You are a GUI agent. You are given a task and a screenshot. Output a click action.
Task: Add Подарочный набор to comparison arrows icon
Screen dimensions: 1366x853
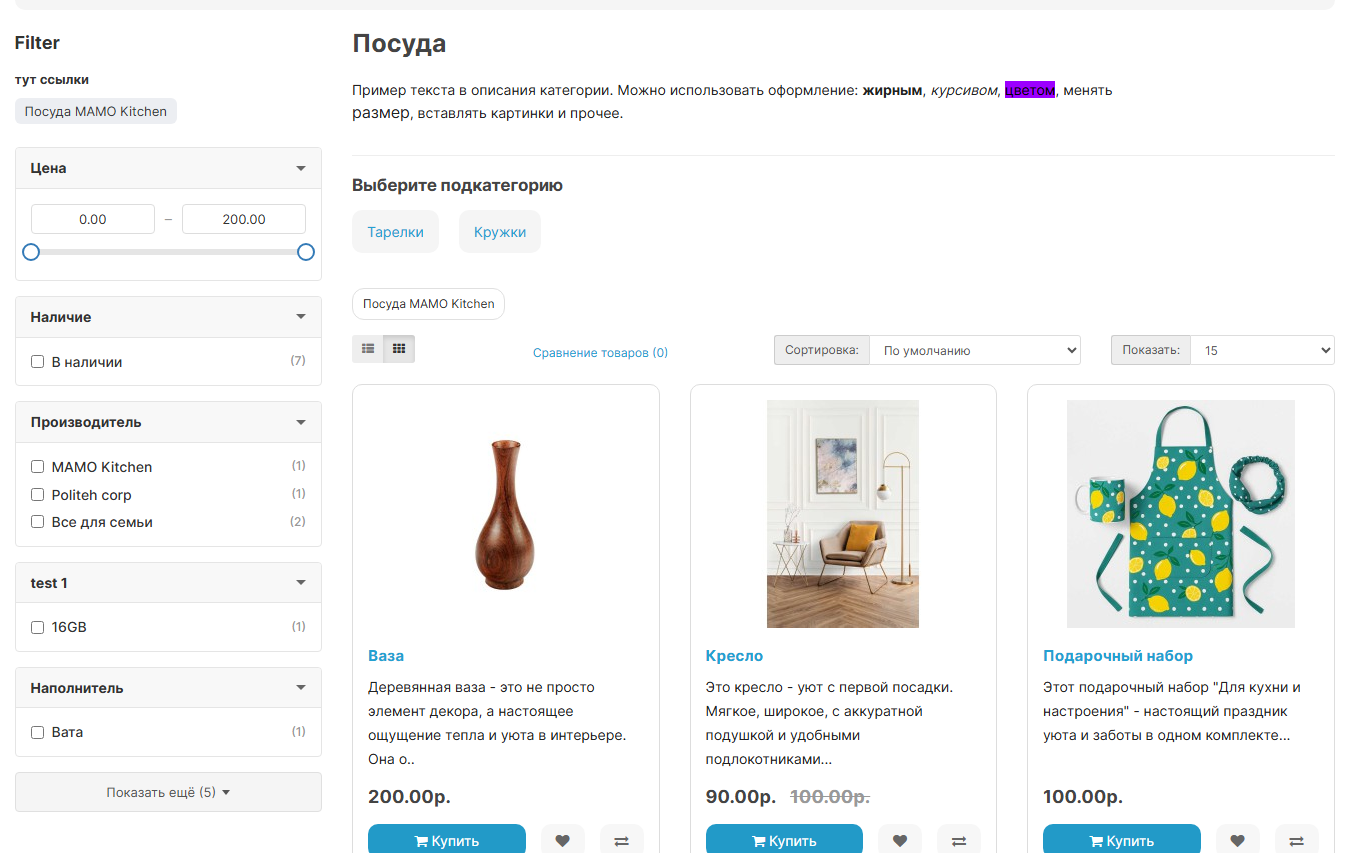(x=1296, y=840)
